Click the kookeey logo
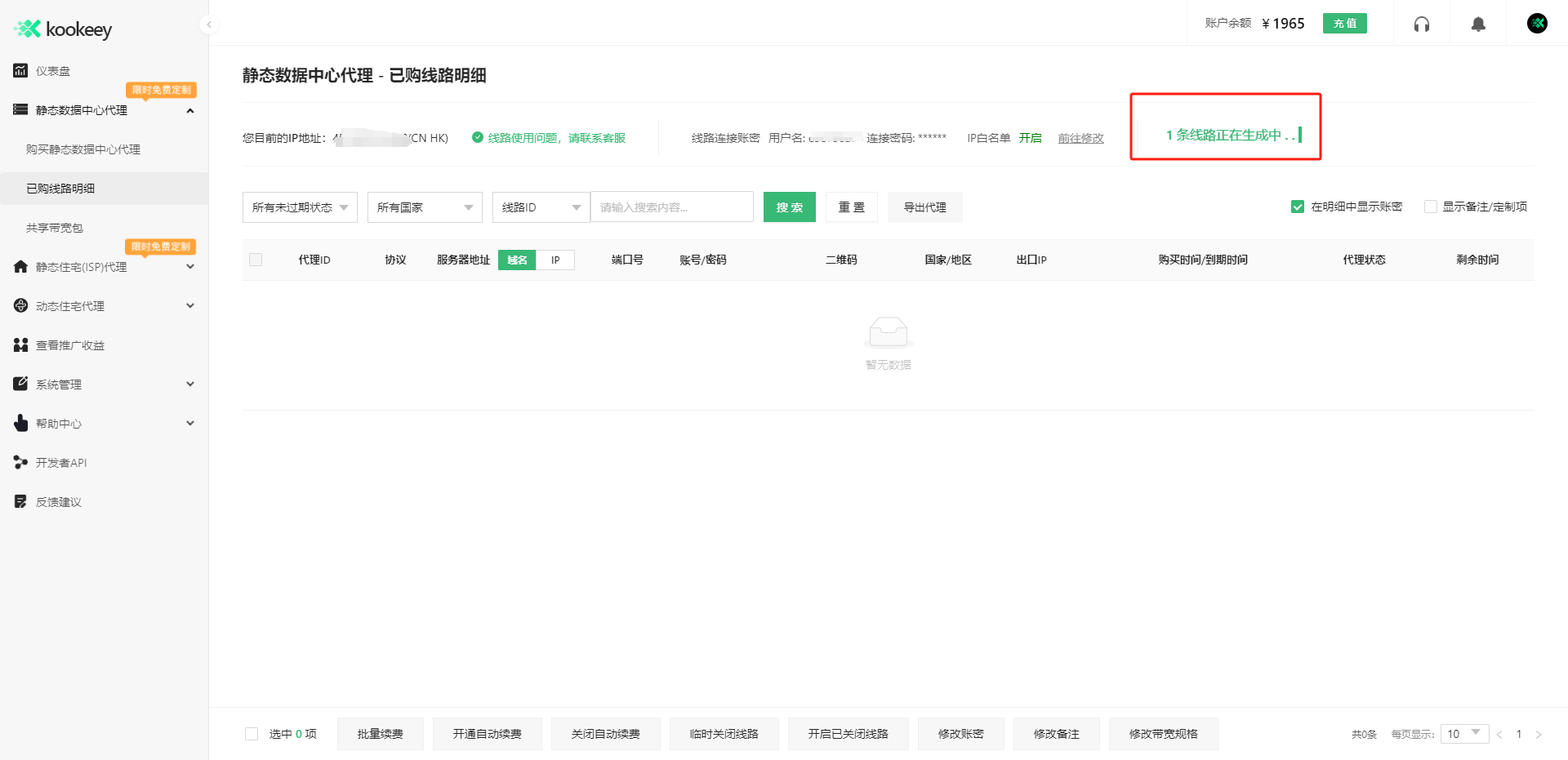This screenshot has width=1568, height=760. click(61, 29)
